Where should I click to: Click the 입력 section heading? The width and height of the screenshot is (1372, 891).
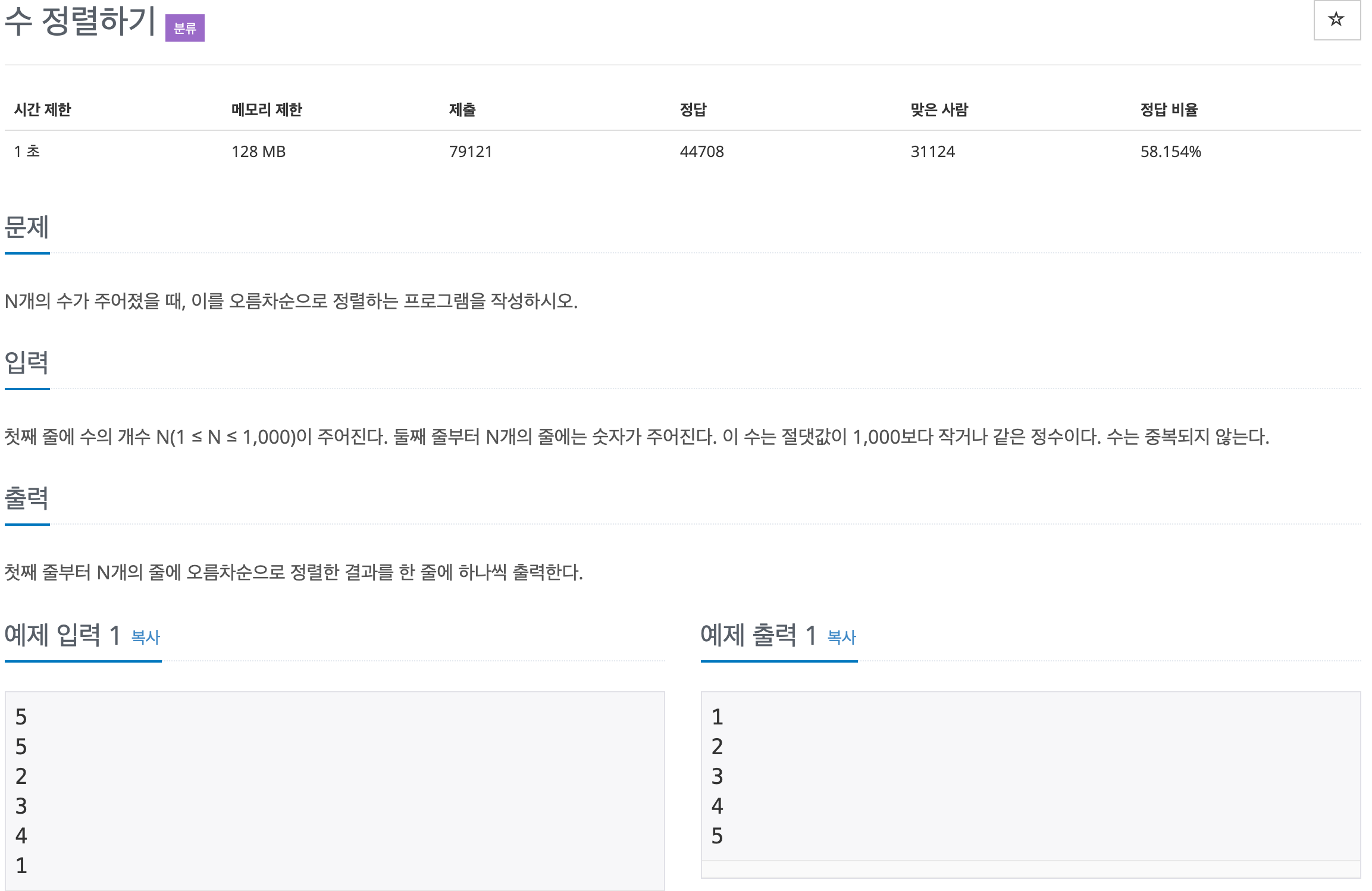(27, 362)
